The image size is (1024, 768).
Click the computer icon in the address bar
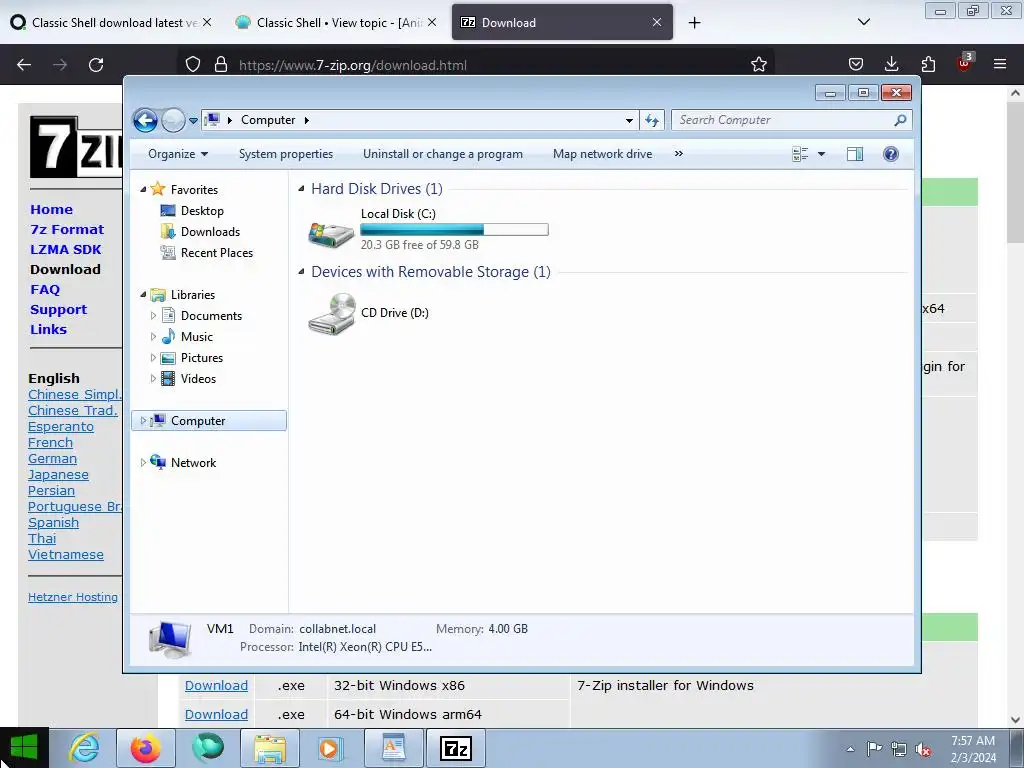(212, 120)
